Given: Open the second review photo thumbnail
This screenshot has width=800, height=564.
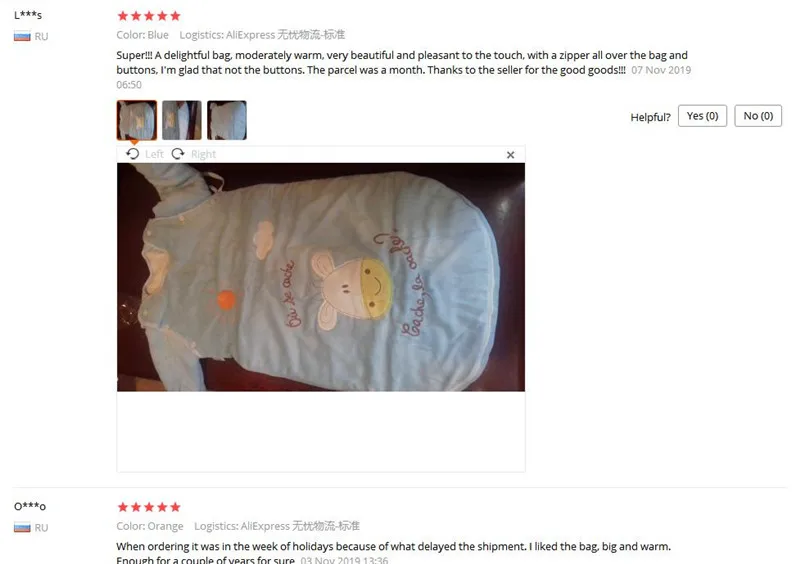Looking at the screenshot, I should tap(182, 120).
